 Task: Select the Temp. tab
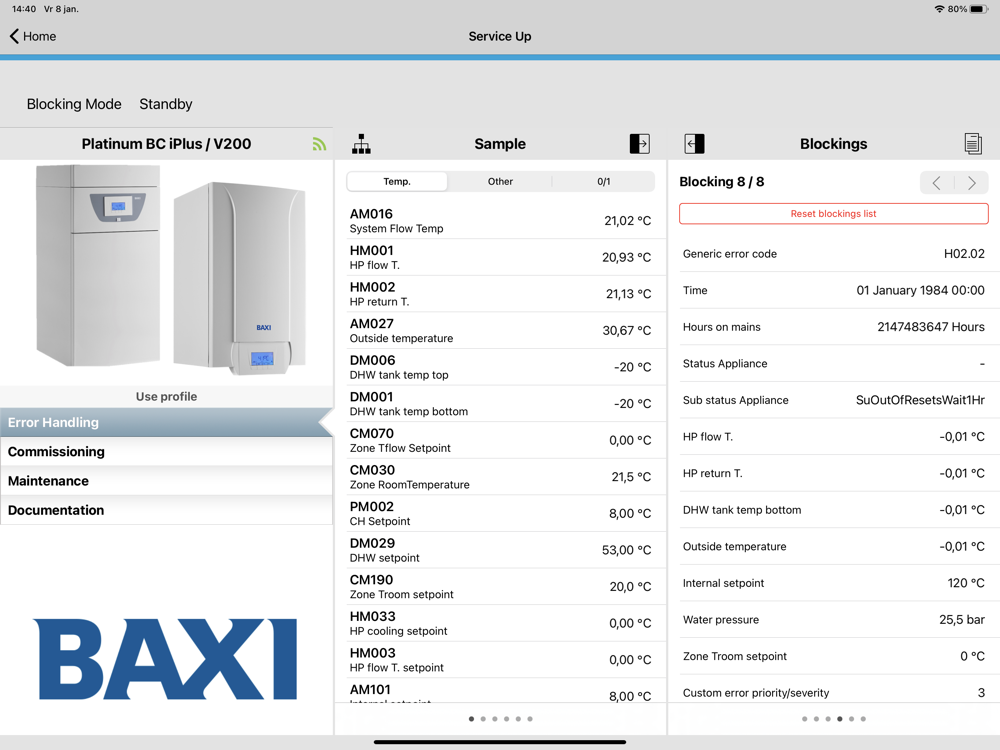coord(397,182)
